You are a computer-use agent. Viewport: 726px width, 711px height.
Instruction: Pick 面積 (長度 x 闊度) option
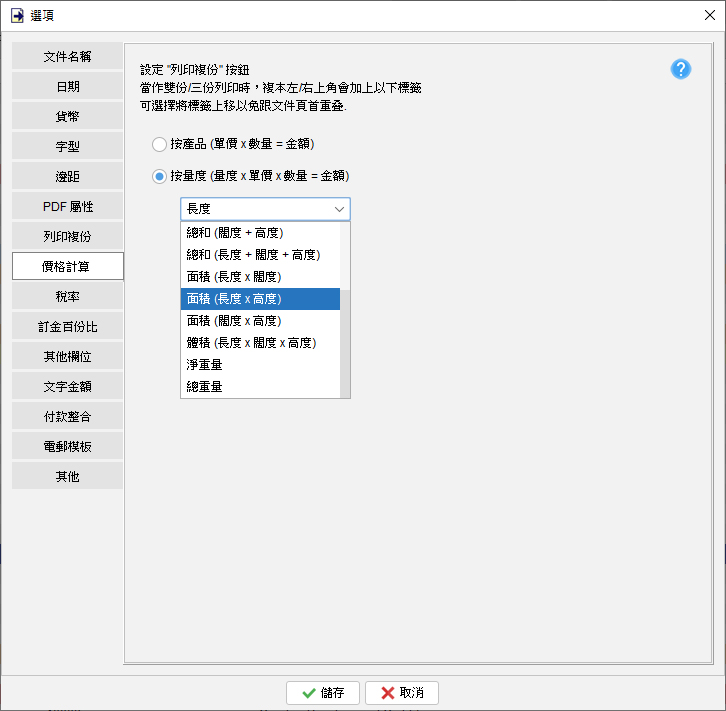click(260, 277)
